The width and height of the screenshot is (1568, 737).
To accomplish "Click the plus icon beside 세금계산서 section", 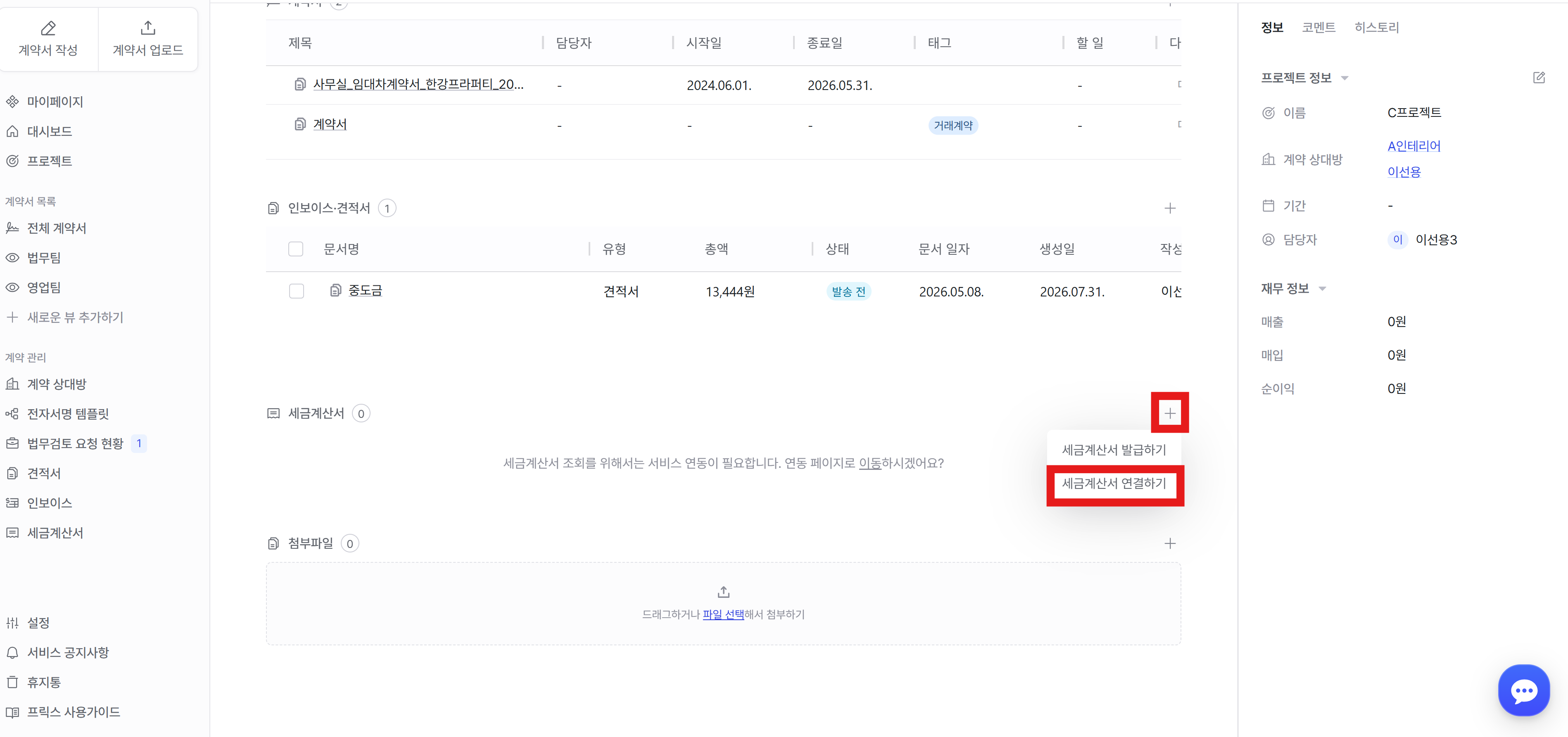I will 1169,413.
